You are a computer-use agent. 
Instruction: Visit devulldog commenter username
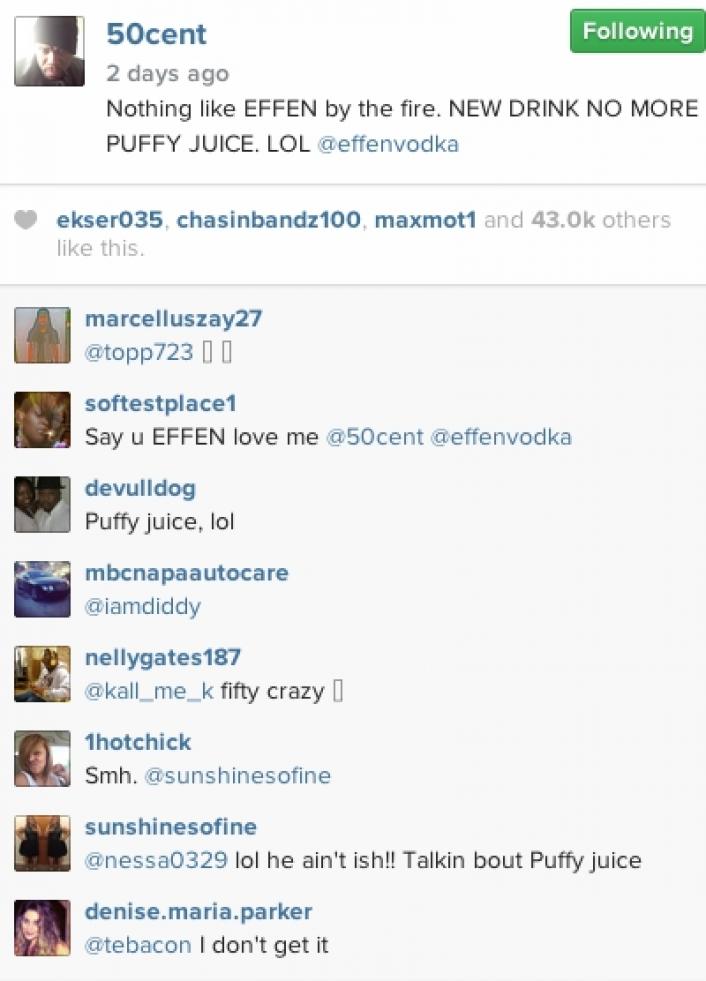pos(140,488)
